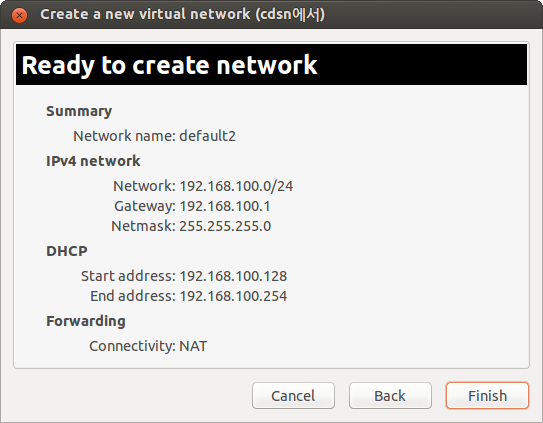Click 'End address: 192.168.100.254' line
The height and width of the screenshot is (423, 543).
pyautogui.click(x=188, y=296)
